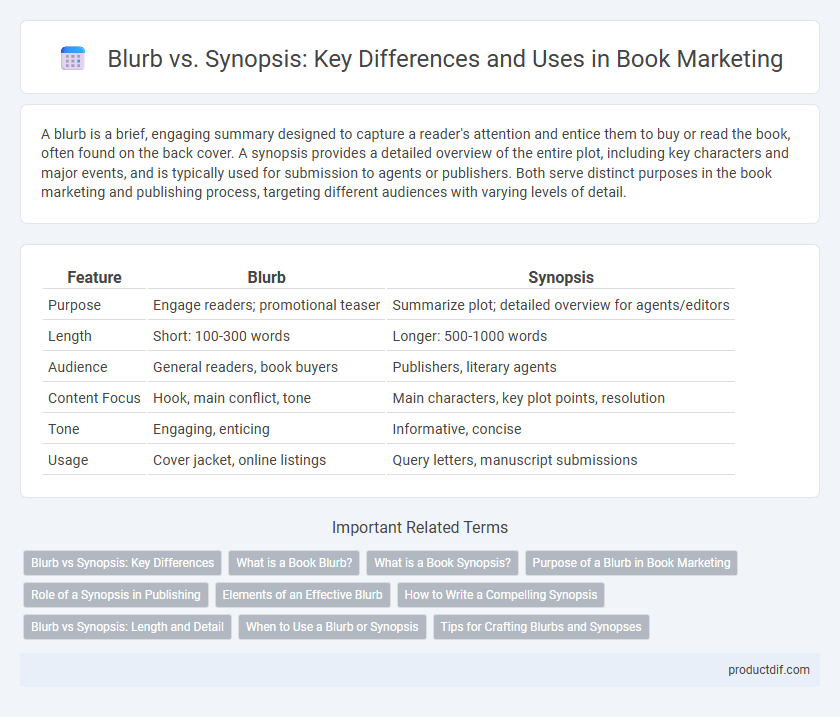Viewport: 840px width, 717px height.
Task: Click 'Publishers, literary agents' cell
Action: tap(561, 367)
